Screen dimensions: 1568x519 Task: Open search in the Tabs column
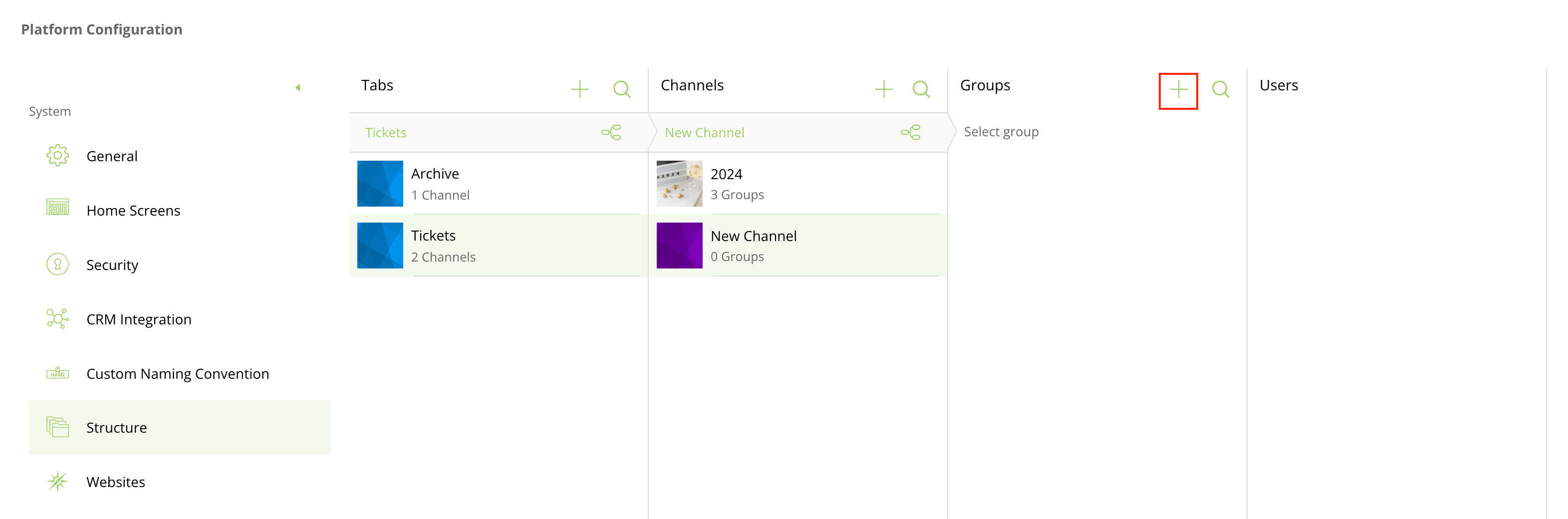pyautogui.click(x=621, y=90)
